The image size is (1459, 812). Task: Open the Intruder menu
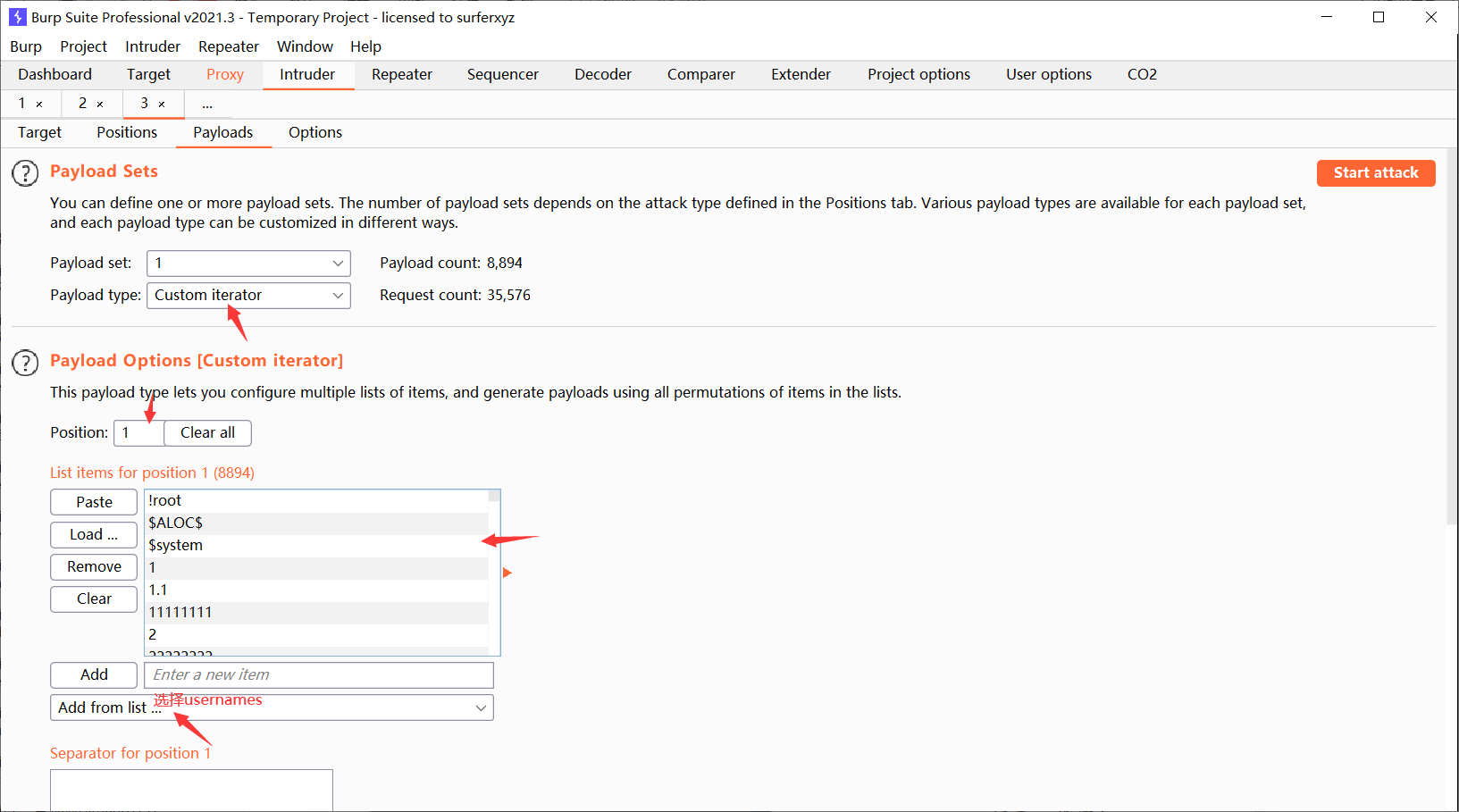pyautogui.click(x=153, y=46)
